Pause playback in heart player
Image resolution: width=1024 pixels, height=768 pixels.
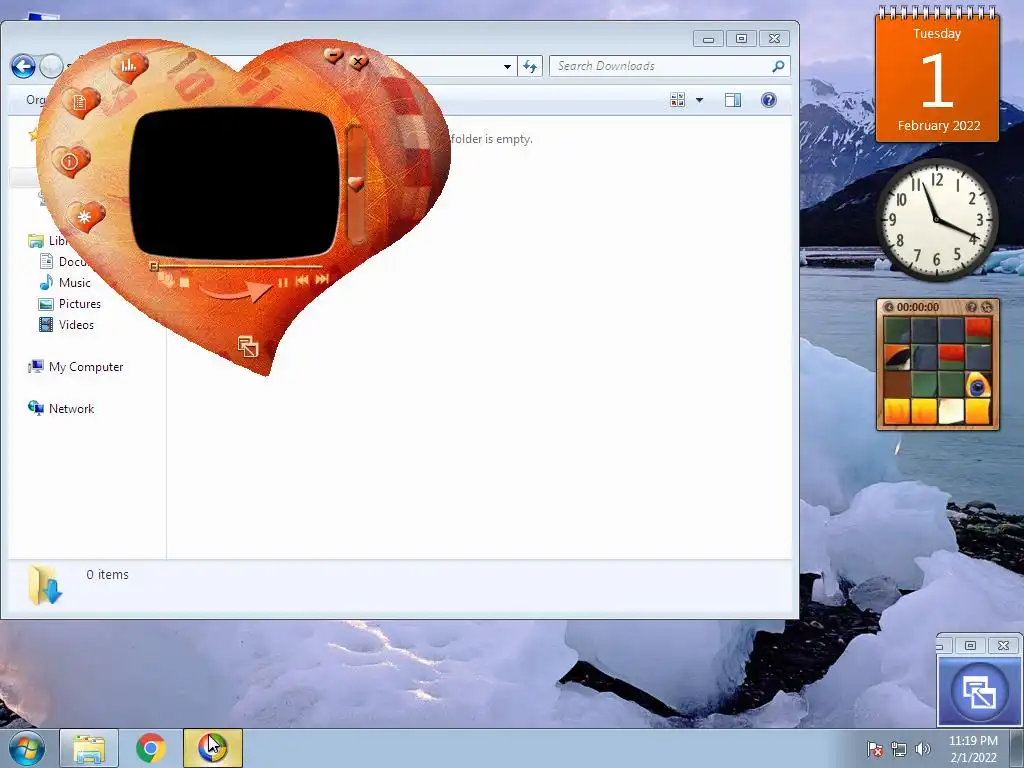[283, 282]
